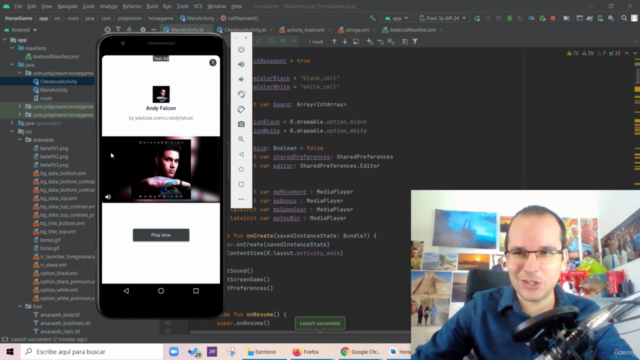Click the Windows Start button
The image size is (640, 360).
10,352
